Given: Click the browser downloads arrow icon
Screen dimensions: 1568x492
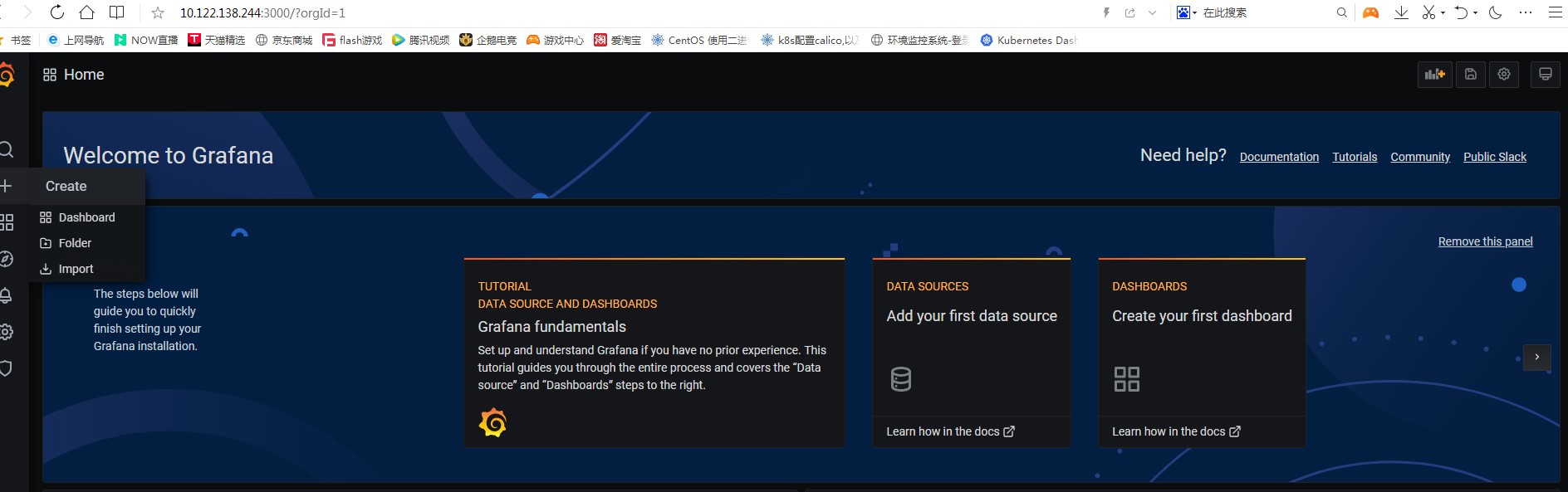Looking at the screenshot, I should point(1401,12).
